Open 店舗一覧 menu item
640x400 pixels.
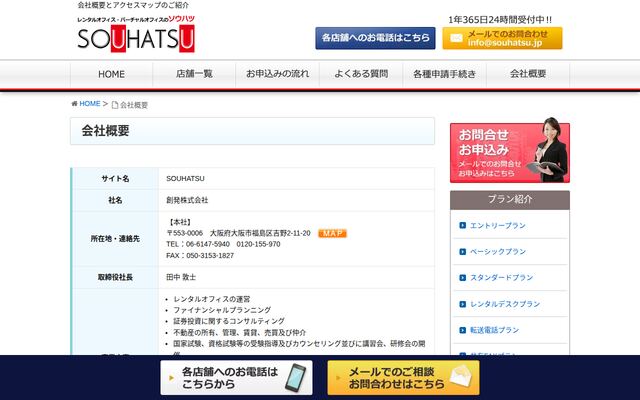(194, 74)
